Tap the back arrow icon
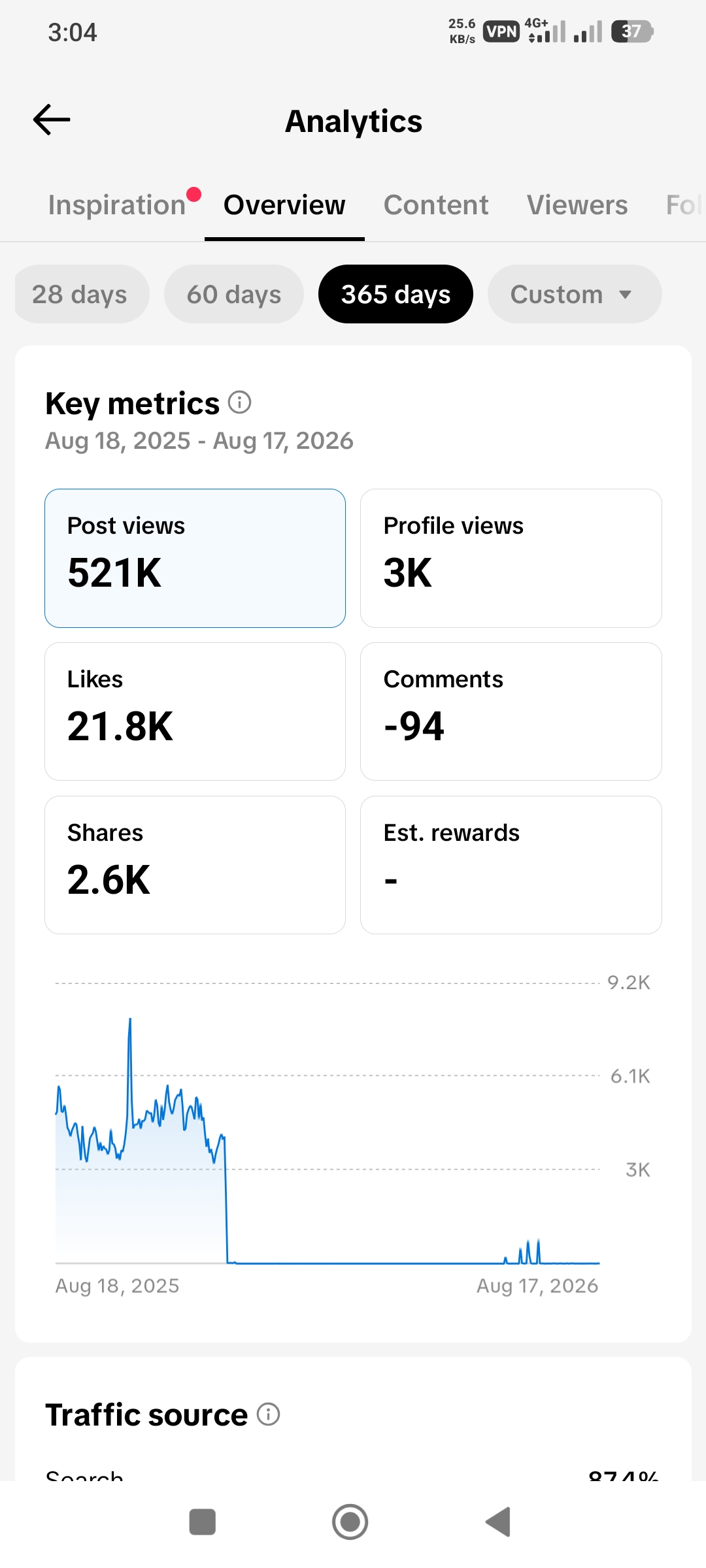706x1568 pixels. point(52,120)
